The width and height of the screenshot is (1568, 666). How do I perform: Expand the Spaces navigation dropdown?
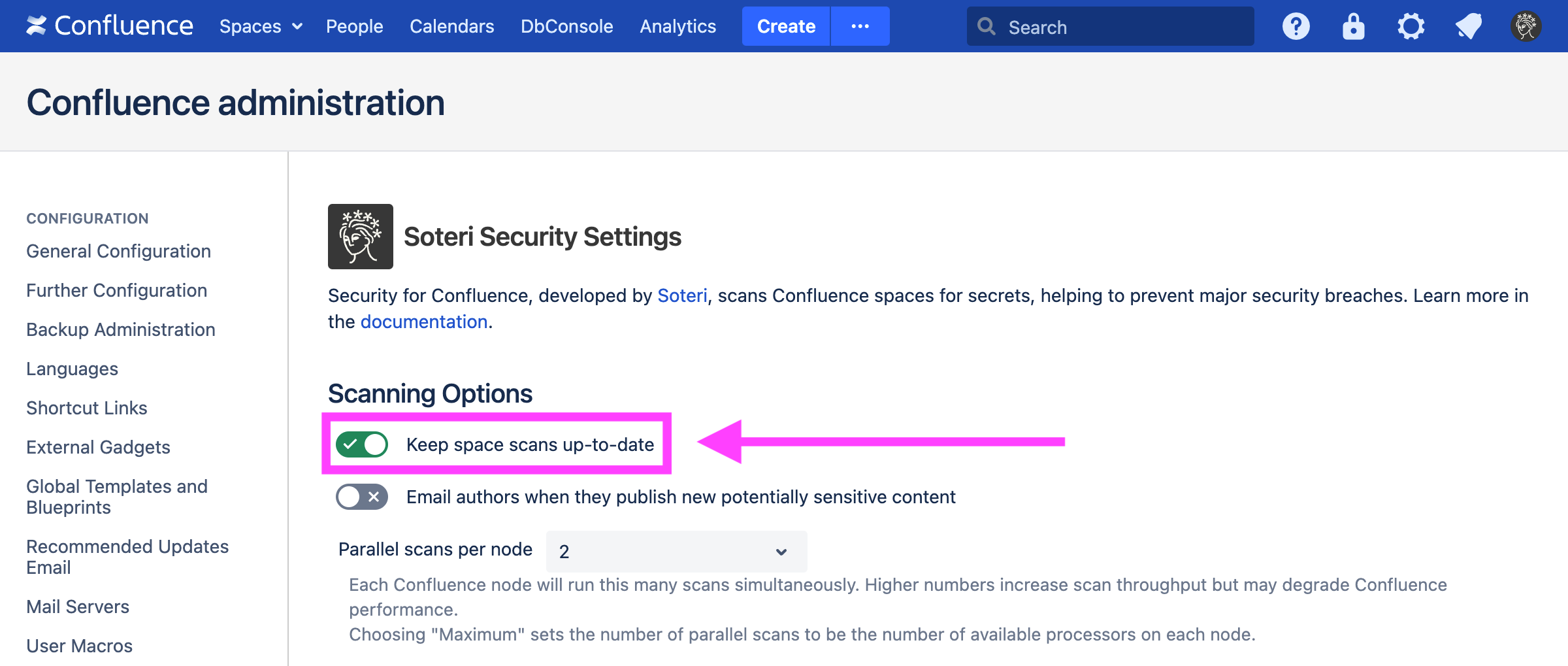coord(259,25)
